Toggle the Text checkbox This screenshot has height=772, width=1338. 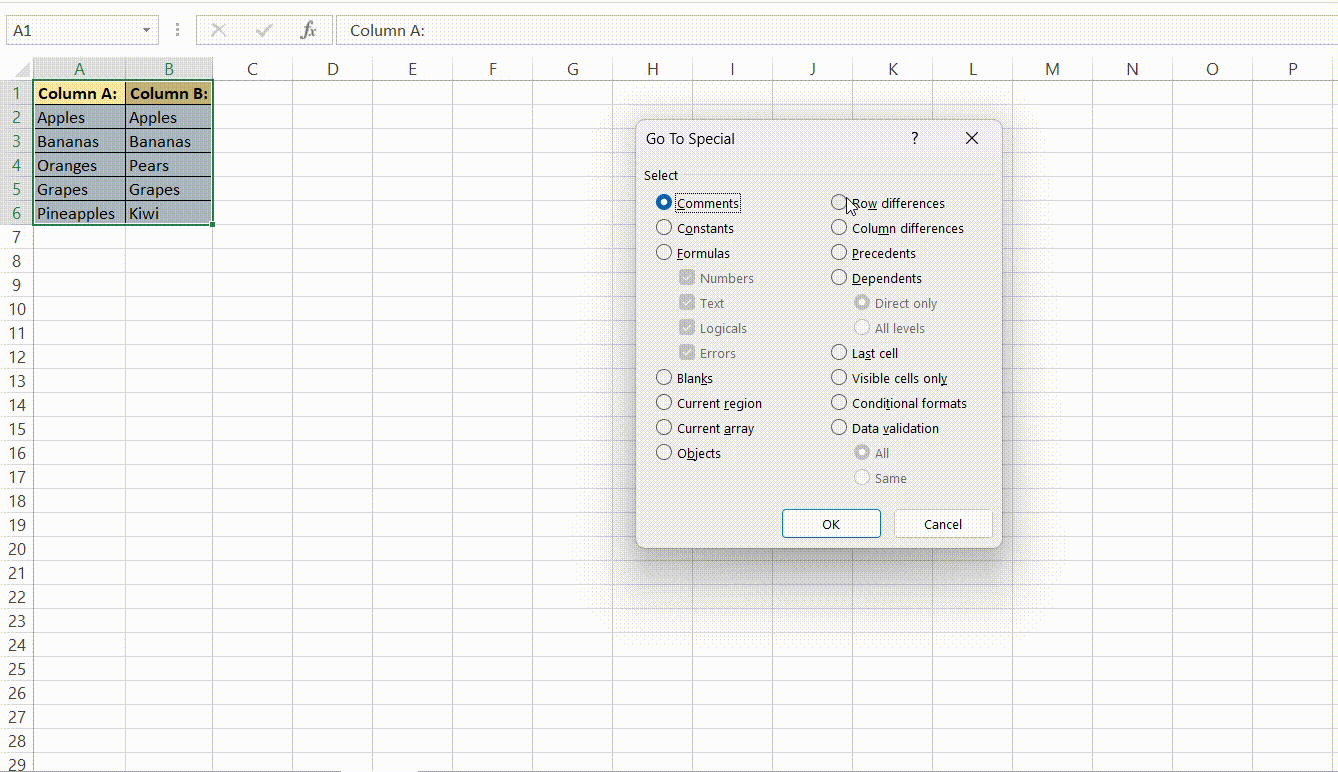tap(686, 302)
